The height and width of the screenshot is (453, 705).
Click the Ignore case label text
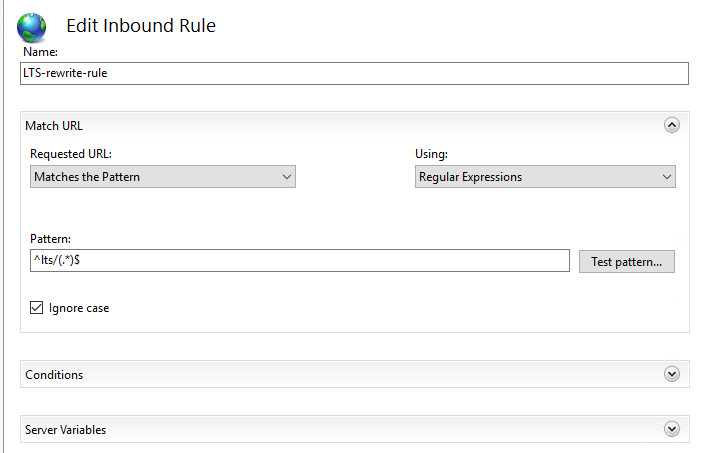(79, 308)
